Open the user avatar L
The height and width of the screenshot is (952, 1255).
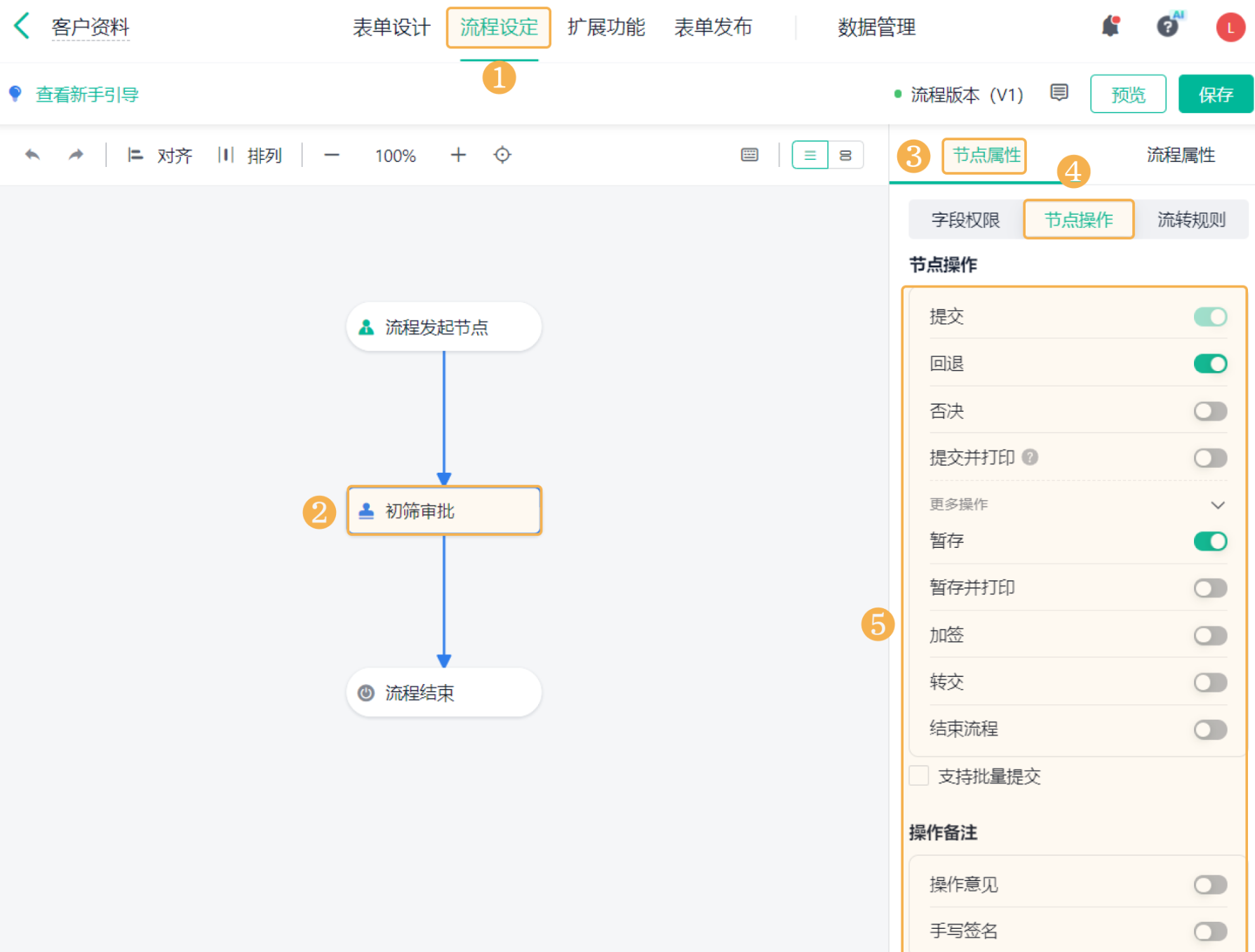point(1230,27)
